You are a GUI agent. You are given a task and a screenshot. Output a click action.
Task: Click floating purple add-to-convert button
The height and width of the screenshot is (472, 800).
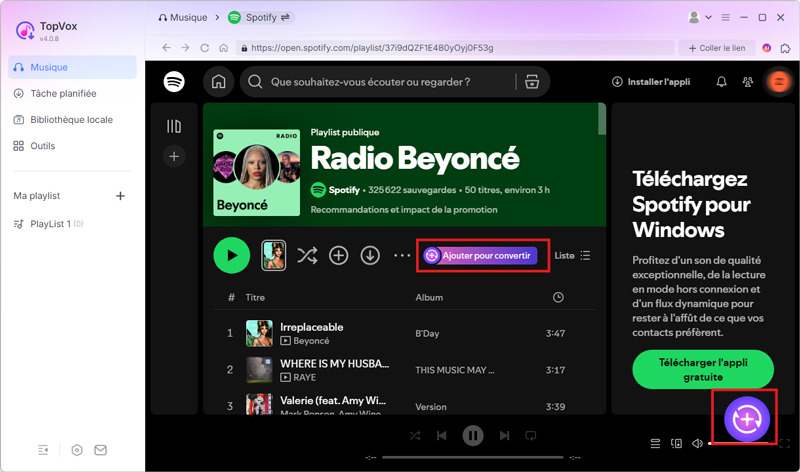coord(747,419)
